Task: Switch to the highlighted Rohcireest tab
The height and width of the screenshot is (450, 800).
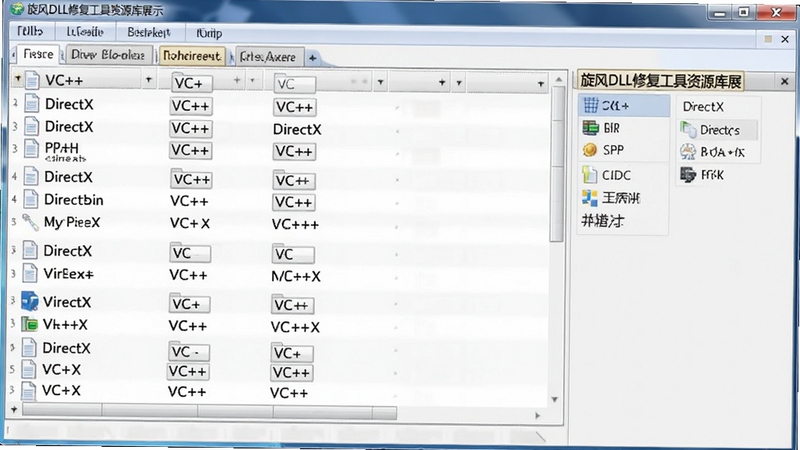Action: coord(192,56)
